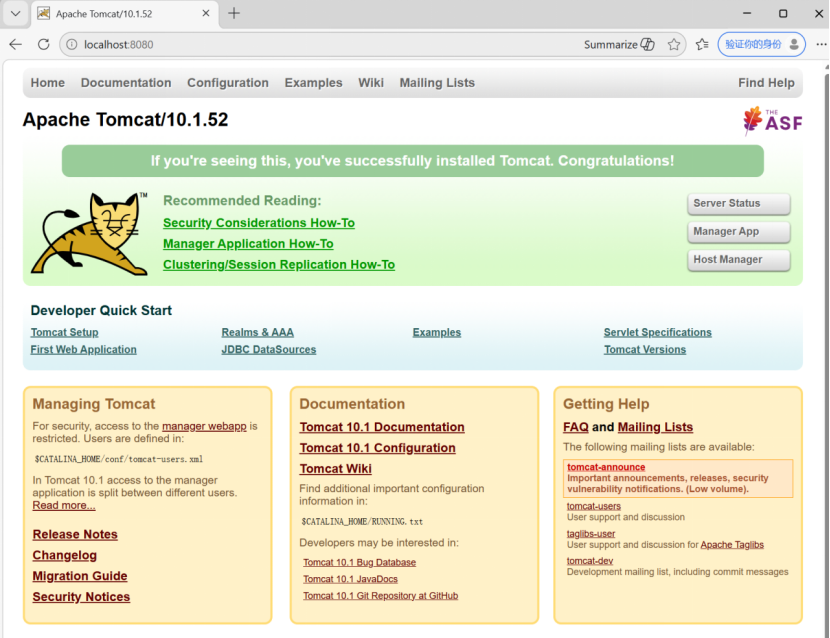The image size is (830, 638).
Task: Open First Web Application link
Action: click(84, 349)
